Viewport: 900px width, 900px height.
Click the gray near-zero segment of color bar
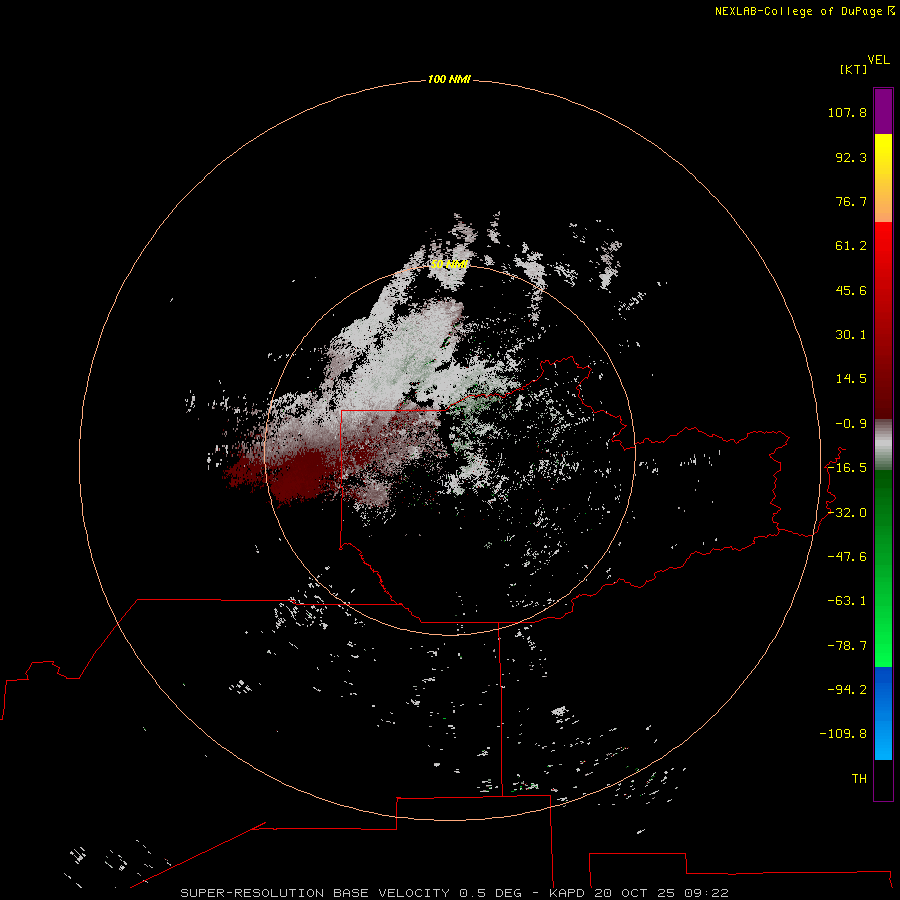tap(883, 445)
